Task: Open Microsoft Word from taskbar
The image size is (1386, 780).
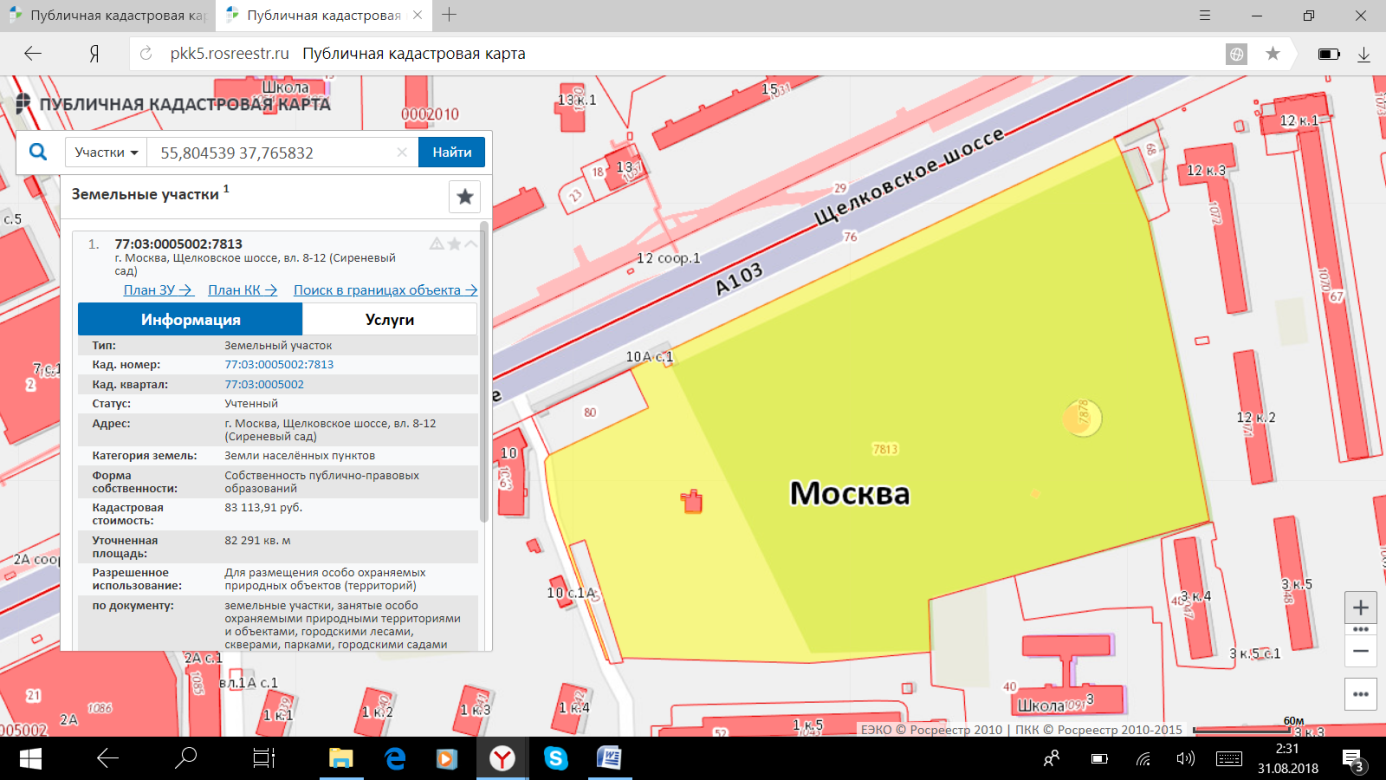Action: pos(609,759)
